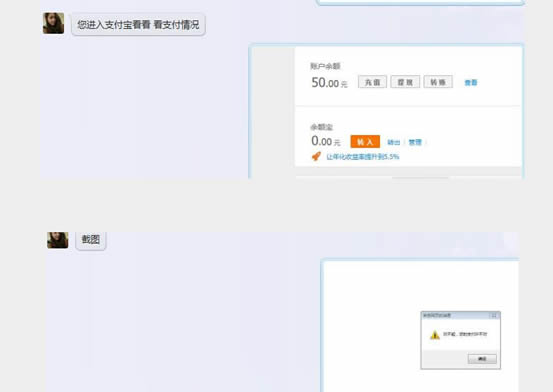Image resolution: width=553 pixels, height=392 pixels.
Task: Open the 5.5% yield promotion link
Action: pos(363,157)
